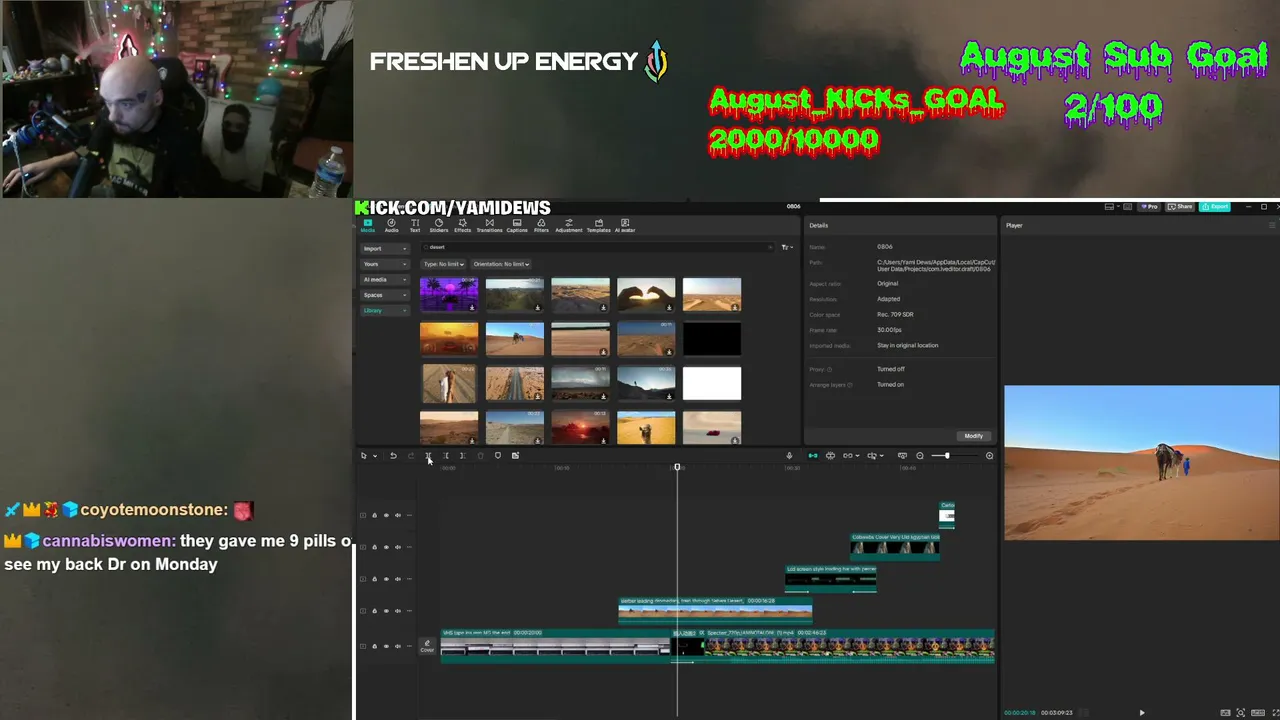Open the AI avatar tab

pyautogui.click(x=625, y=226)
